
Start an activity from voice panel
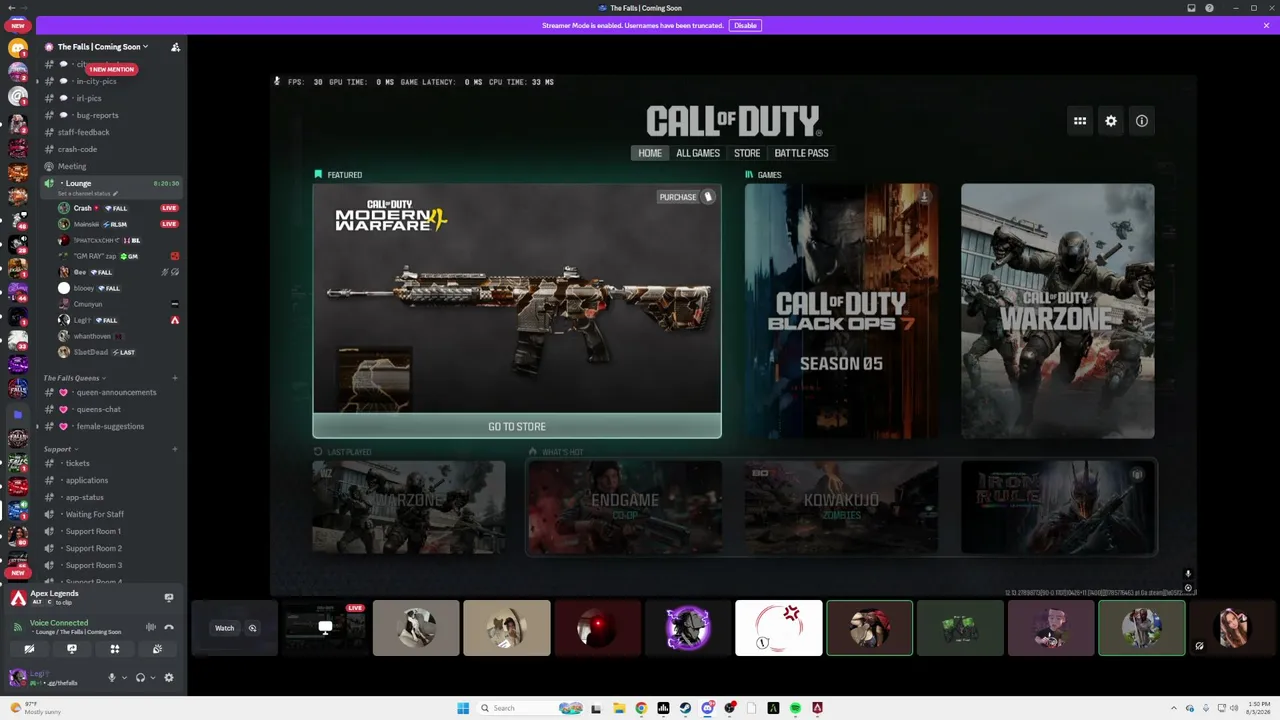(115, 649)
